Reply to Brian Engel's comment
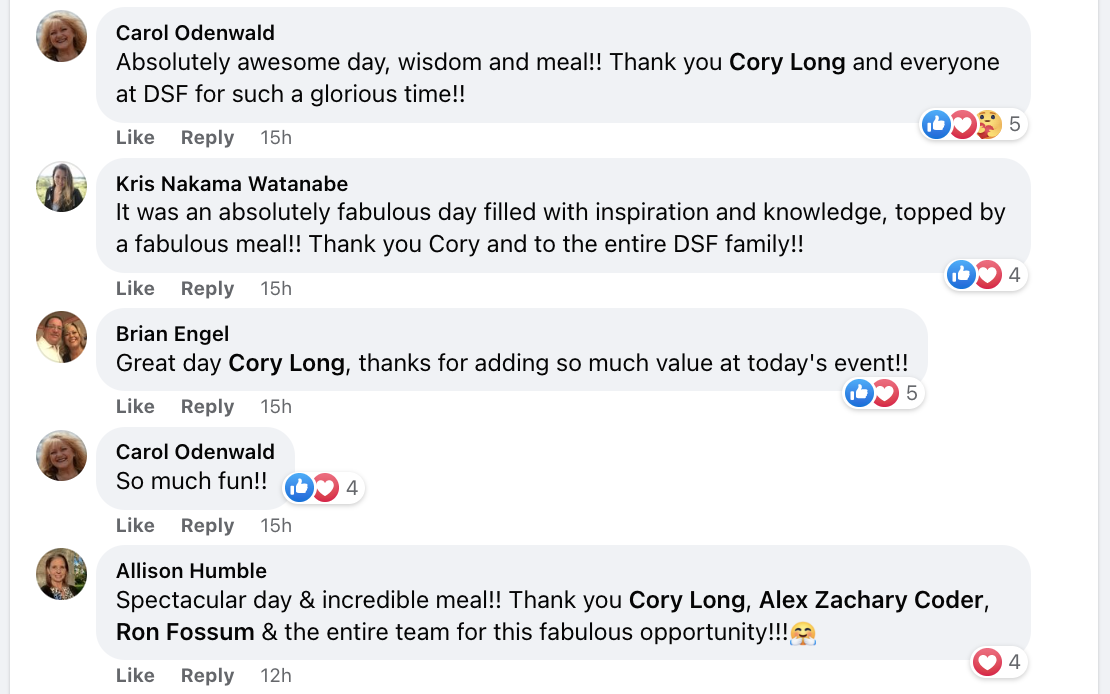Viewport: 1110px width, 694px height. (207, 406)
